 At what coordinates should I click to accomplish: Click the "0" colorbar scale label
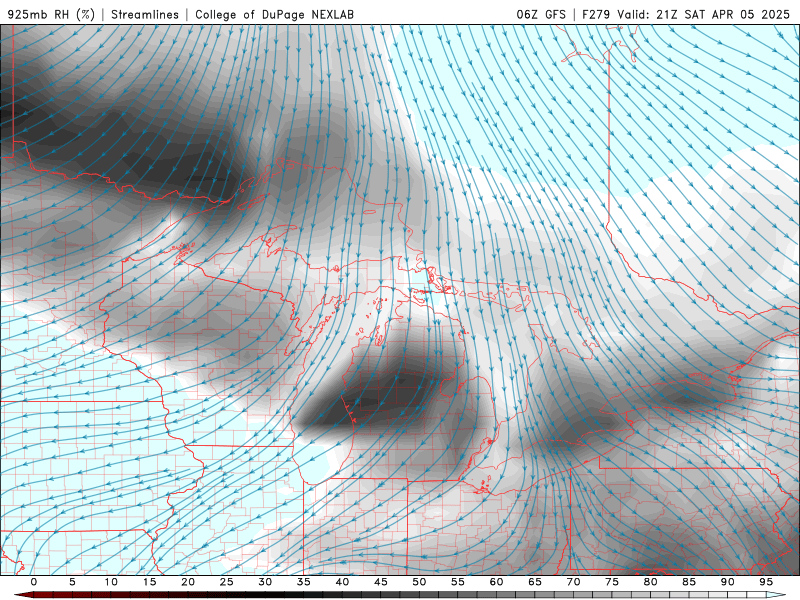click(34, 582)
